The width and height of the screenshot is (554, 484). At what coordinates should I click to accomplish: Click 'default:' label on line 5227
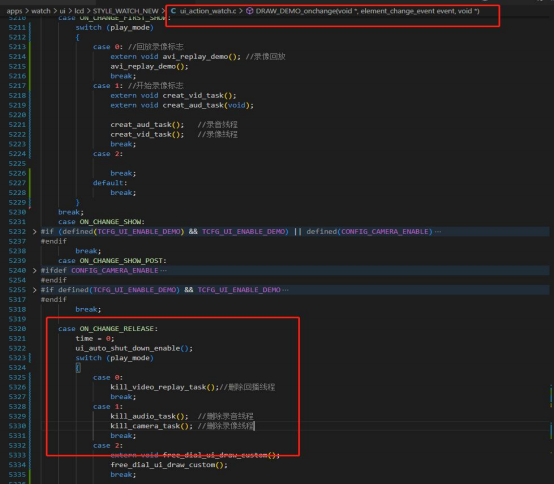pyautogui.click(x=110, y=183)
